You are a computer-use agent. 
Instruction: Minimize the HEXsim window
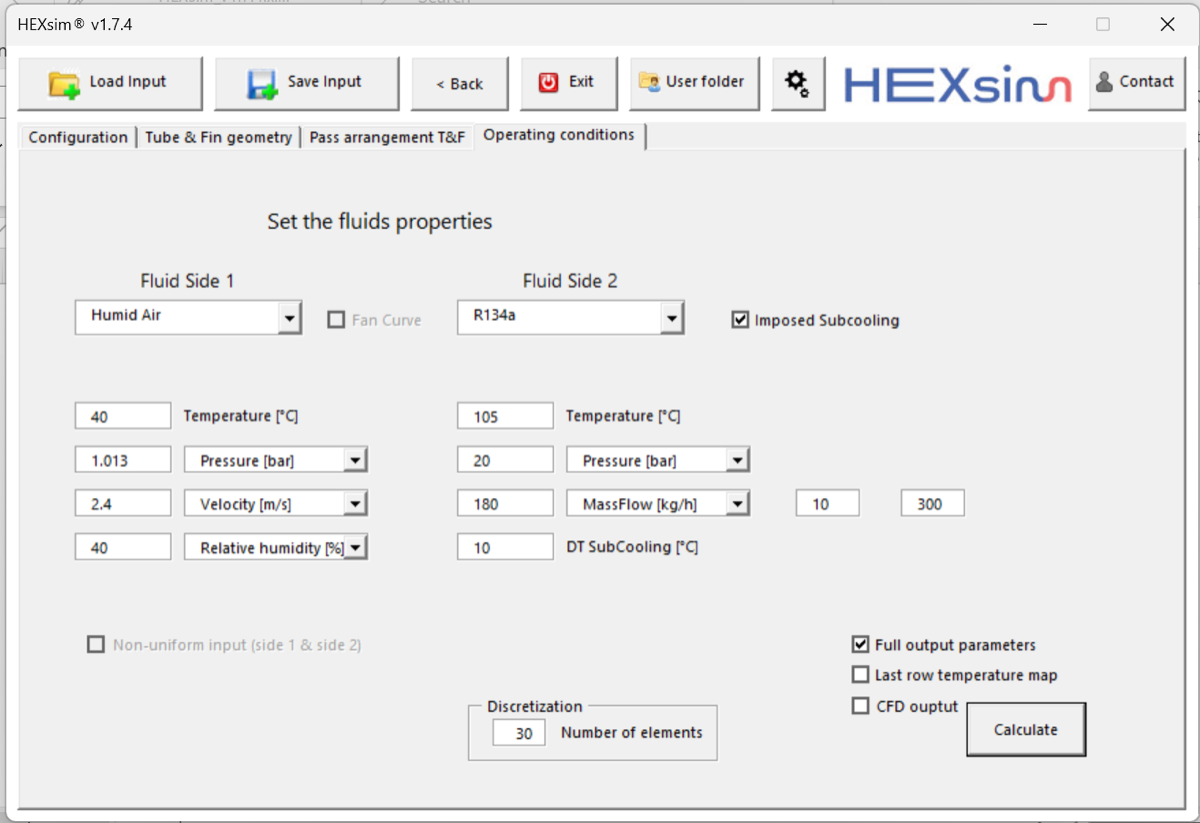pos(1040,25)
